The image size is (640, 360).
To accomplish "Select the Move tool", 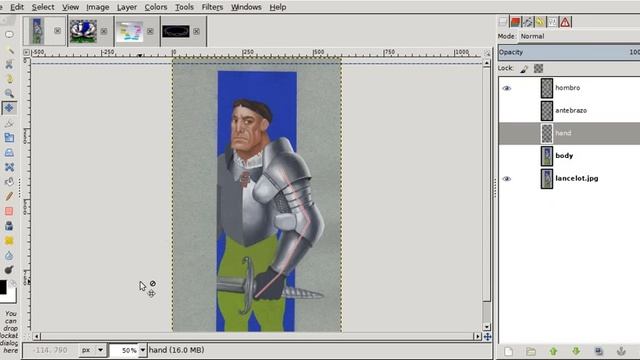I will (x=9, y=108).
